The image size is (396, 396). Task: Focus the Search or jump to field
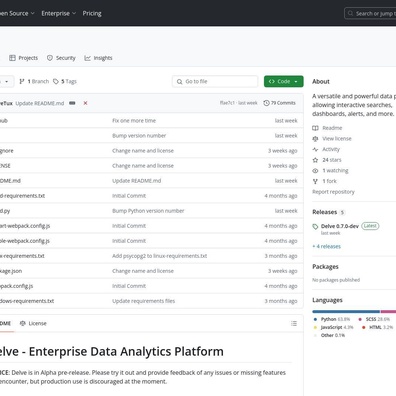coord(370,14)
